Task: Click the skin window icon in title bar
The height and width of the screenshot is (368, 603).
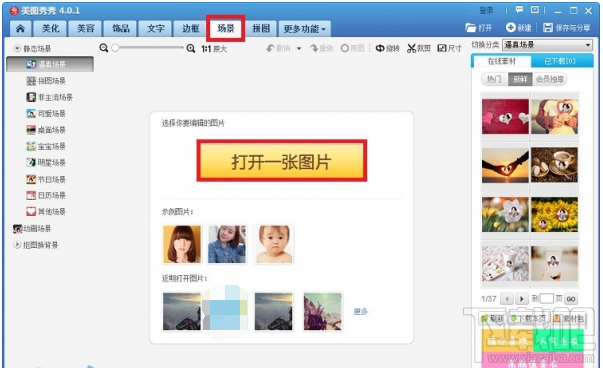Action: tap(535, 10)
